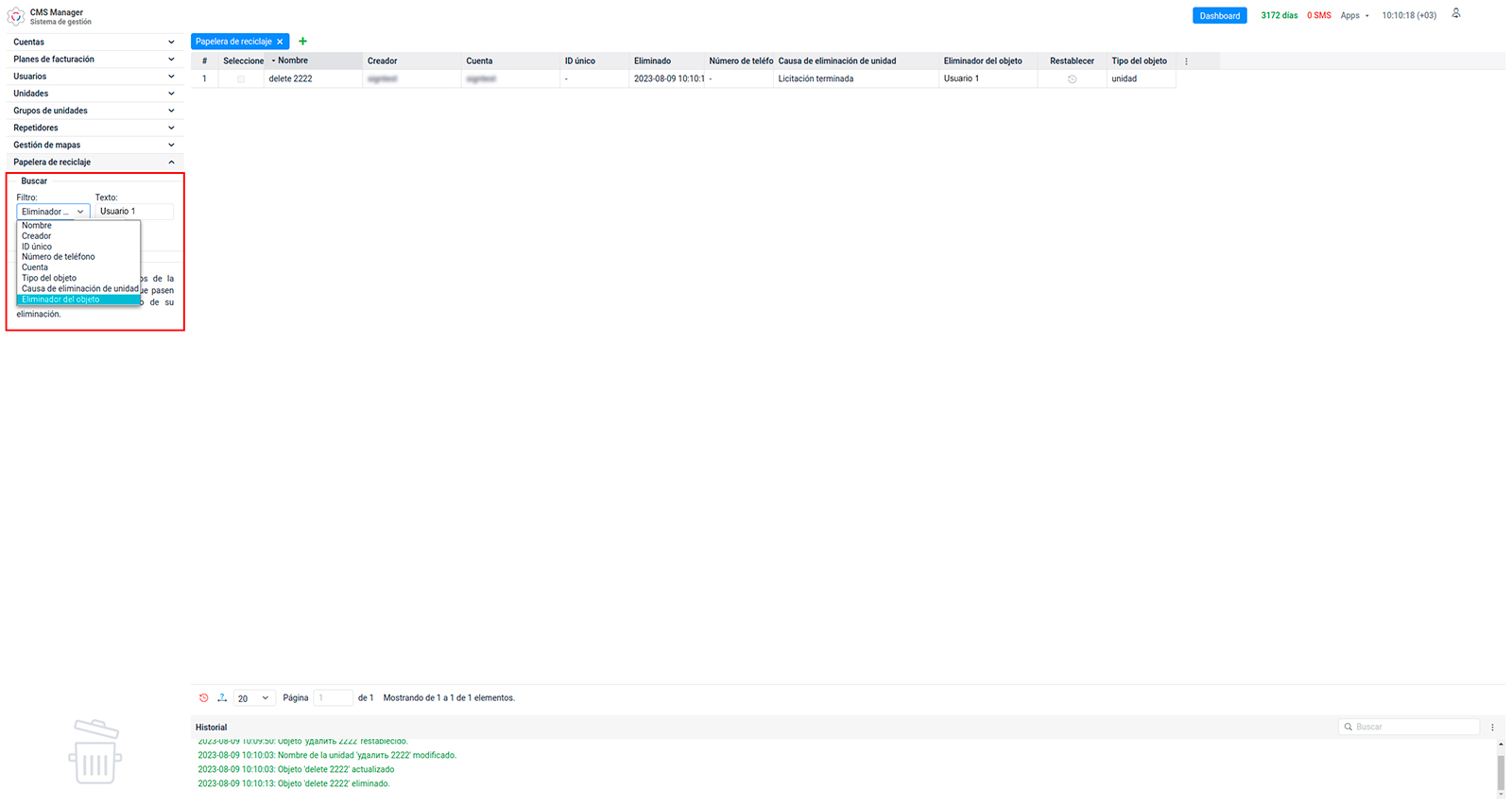
Task: Expand the Cuentas section
Action: coord(94,43)
